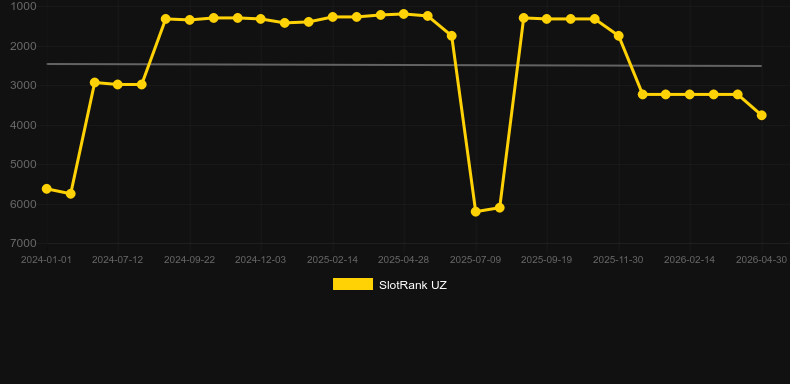The image size is (790, 384).
Task: Click the data point above the 2025-02-14 label
Action: pyautogui.click(x=333, y=17)
